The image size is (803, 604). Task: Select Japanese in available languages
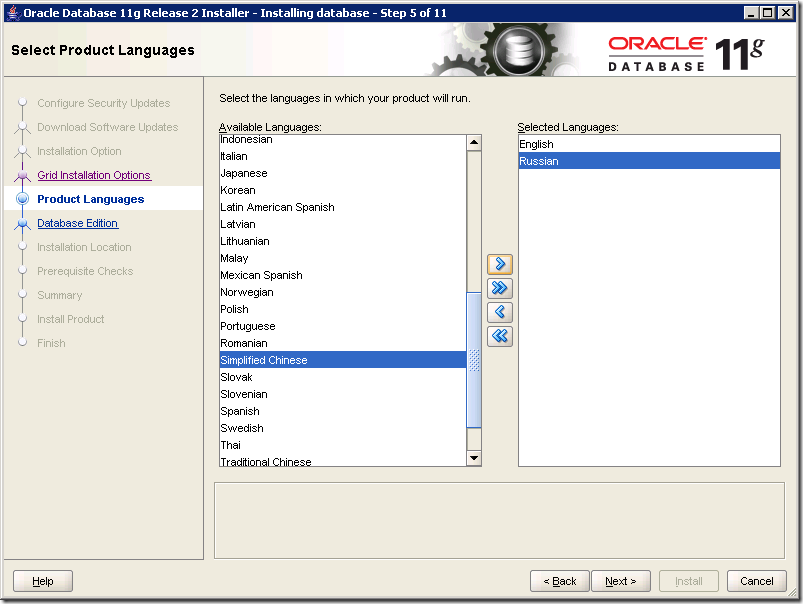pos(343,173)
